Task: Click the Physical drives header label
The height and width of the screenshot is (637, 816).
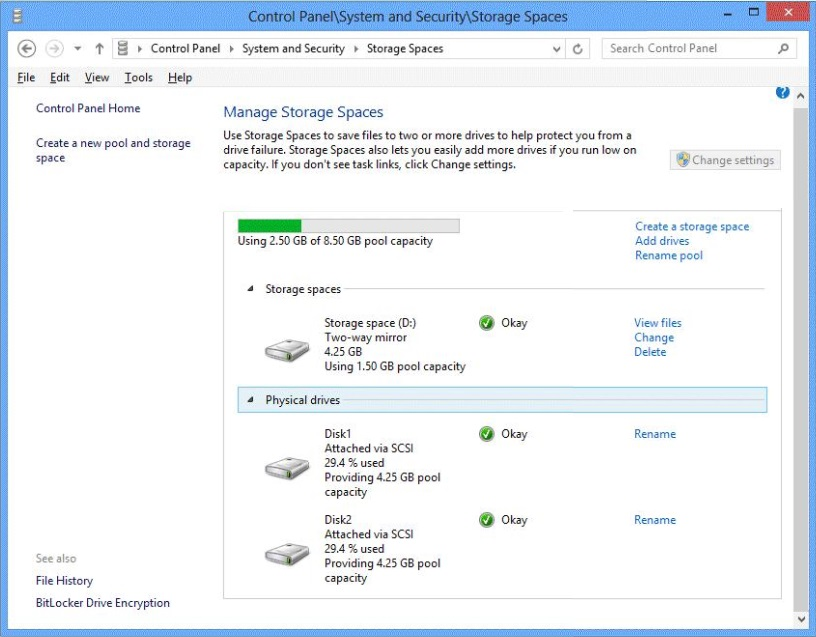Action: coord(302,400)
